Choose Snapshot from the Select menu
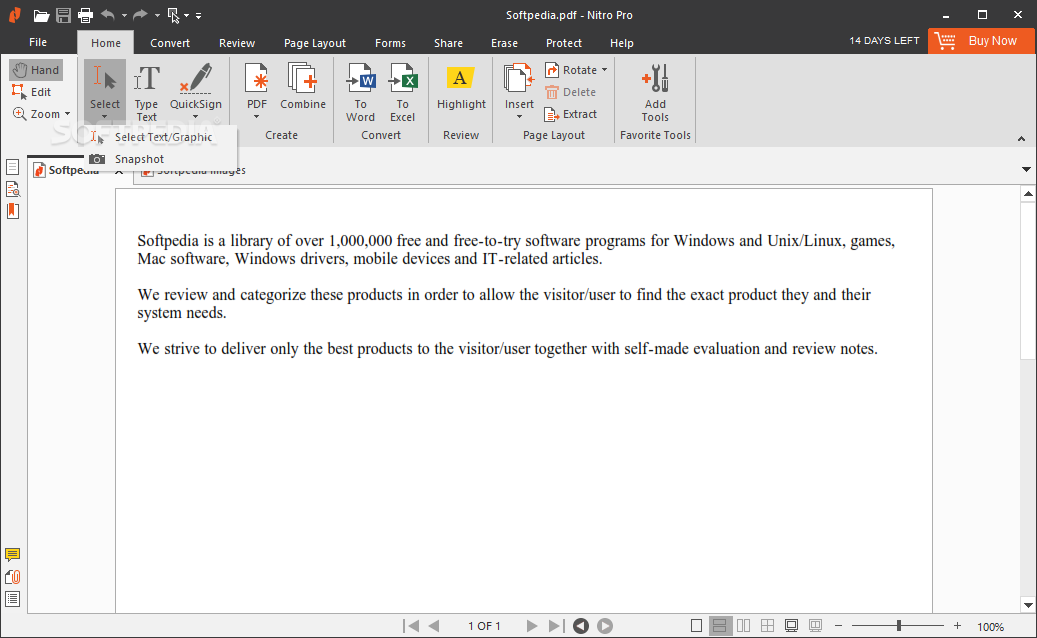The height and width of the screenshot is (638, 1037). [x=139, y=159]
